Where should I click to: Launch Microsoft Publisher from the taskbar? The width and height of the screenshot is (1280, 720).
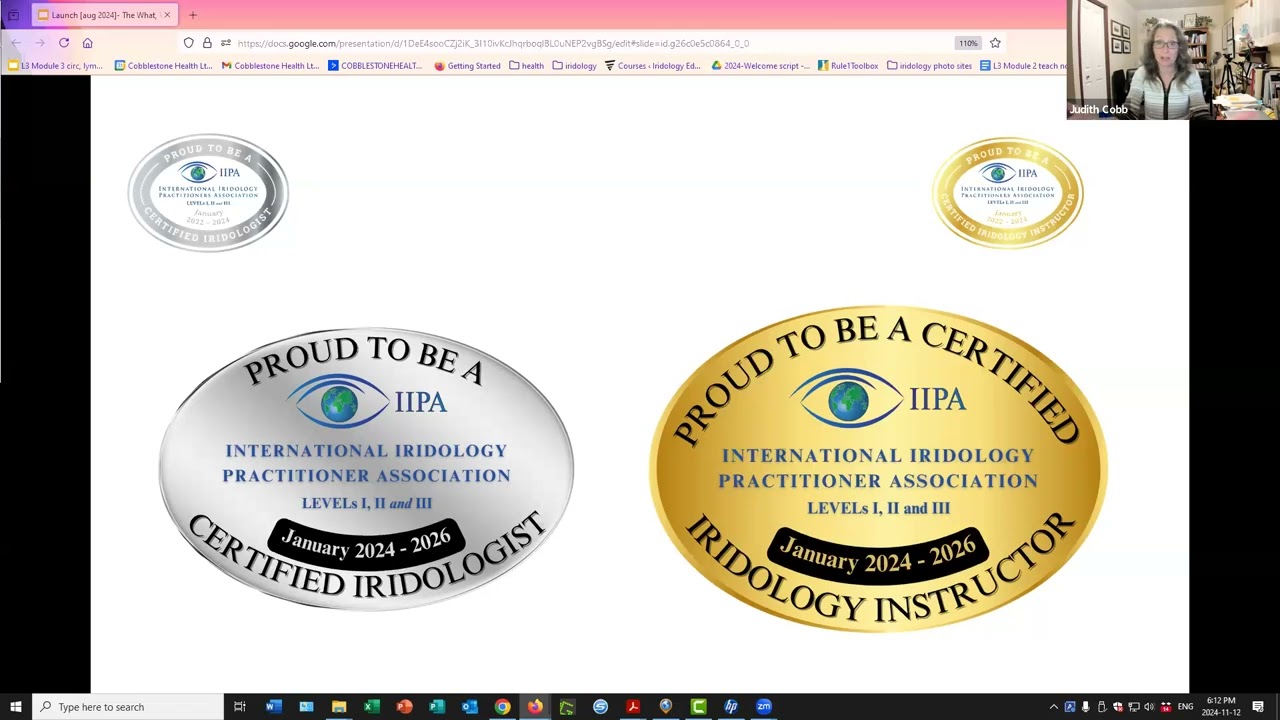pos(437,707)
